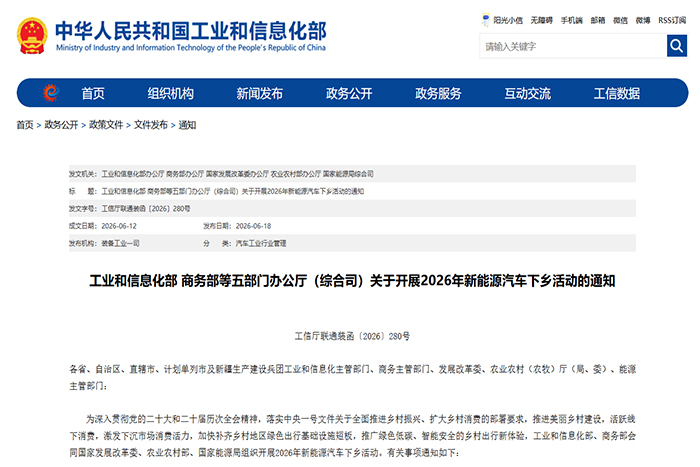Click the 微信 link in top bar

pyautogui.click(x=620, y=21)
